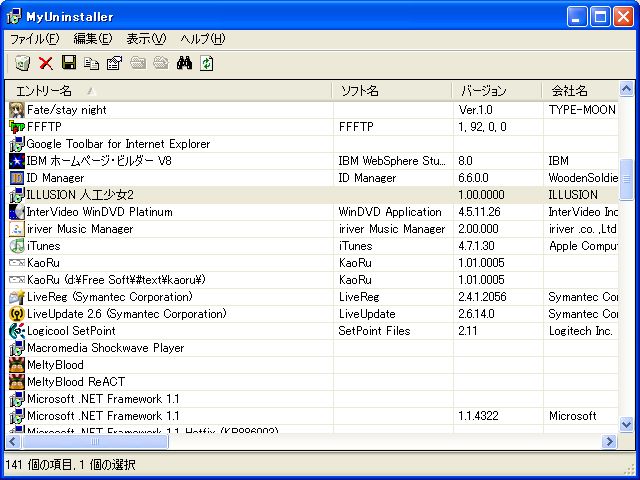Click the IBM WebSphere Stu... software name cell
Image resolution: width=640 pixels, height=480 pixels.
tap(392, 161)
